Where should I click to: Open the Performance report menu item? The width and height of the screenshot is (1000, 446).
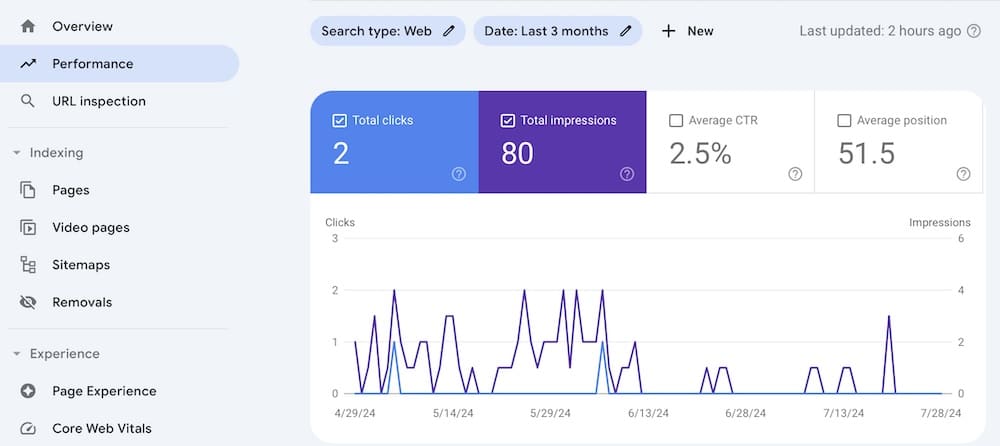92,64
